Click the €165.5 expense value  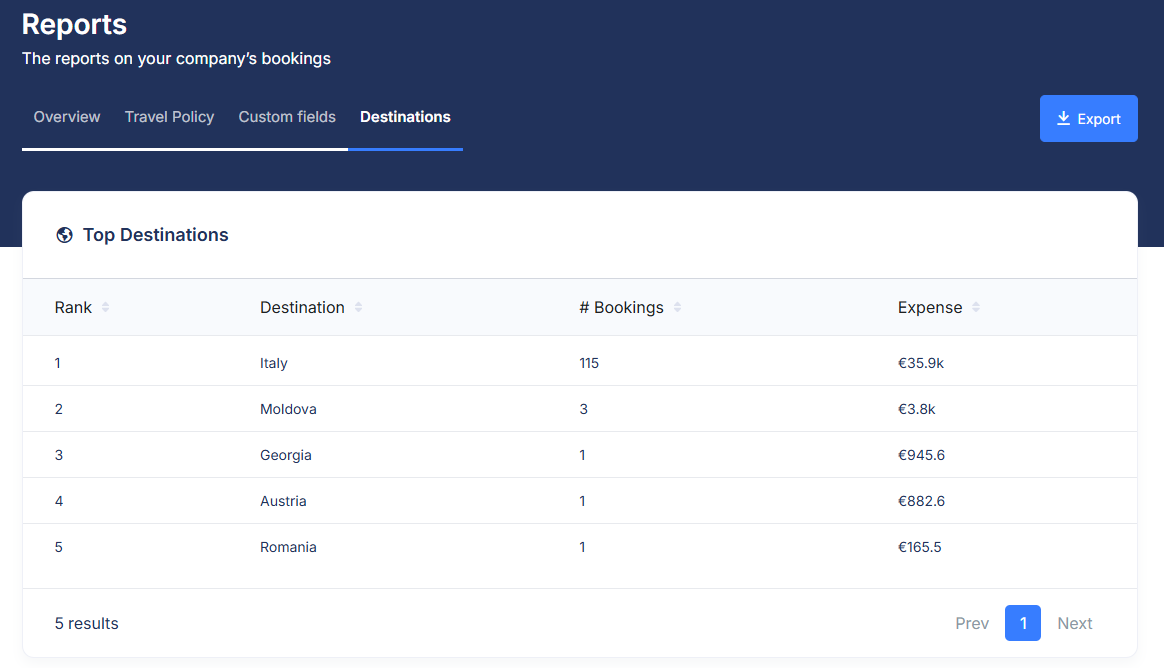[919, 547]
